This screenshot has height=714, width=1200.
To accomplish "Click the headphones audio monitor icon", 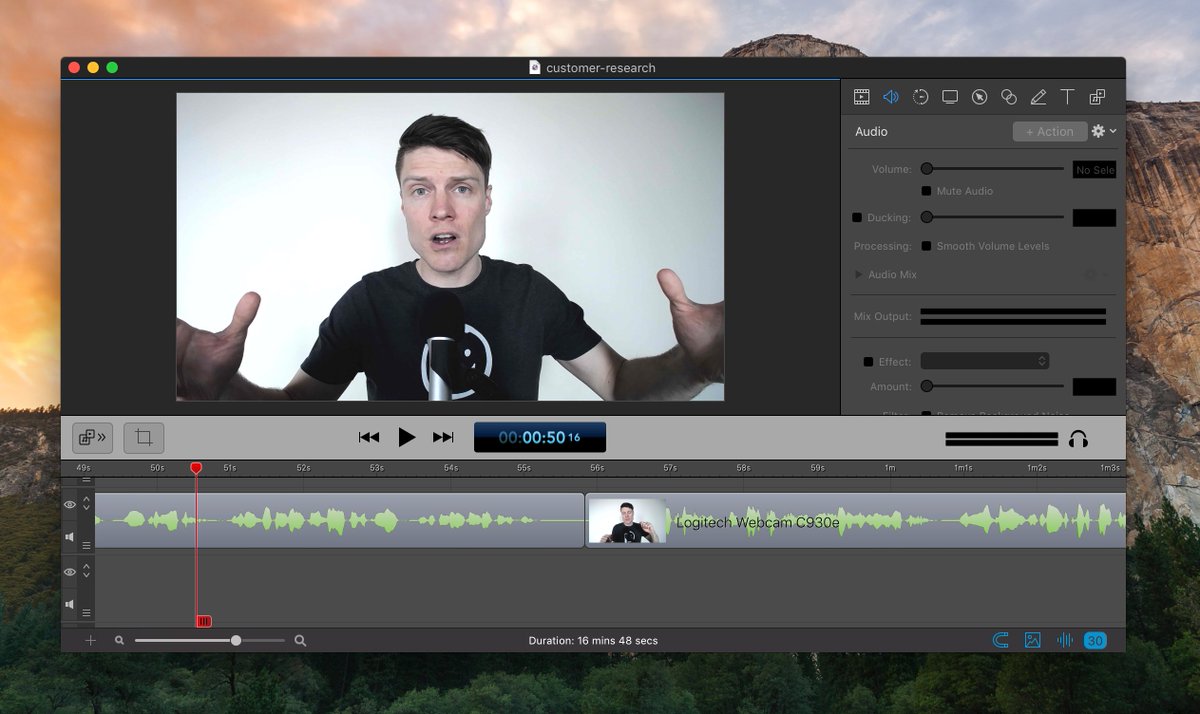I will click(1078, 439).
